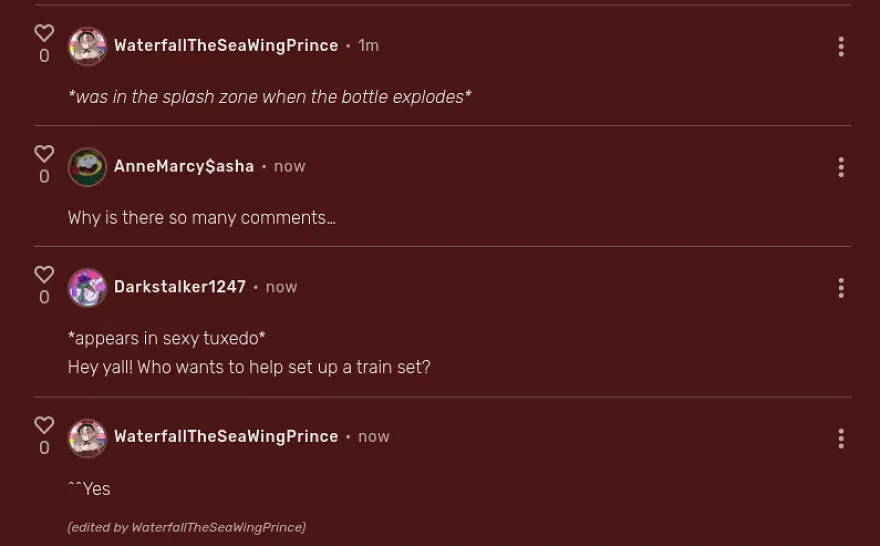Visit Darkstalker1247 username link
The image size is (880, 546).
180,287
